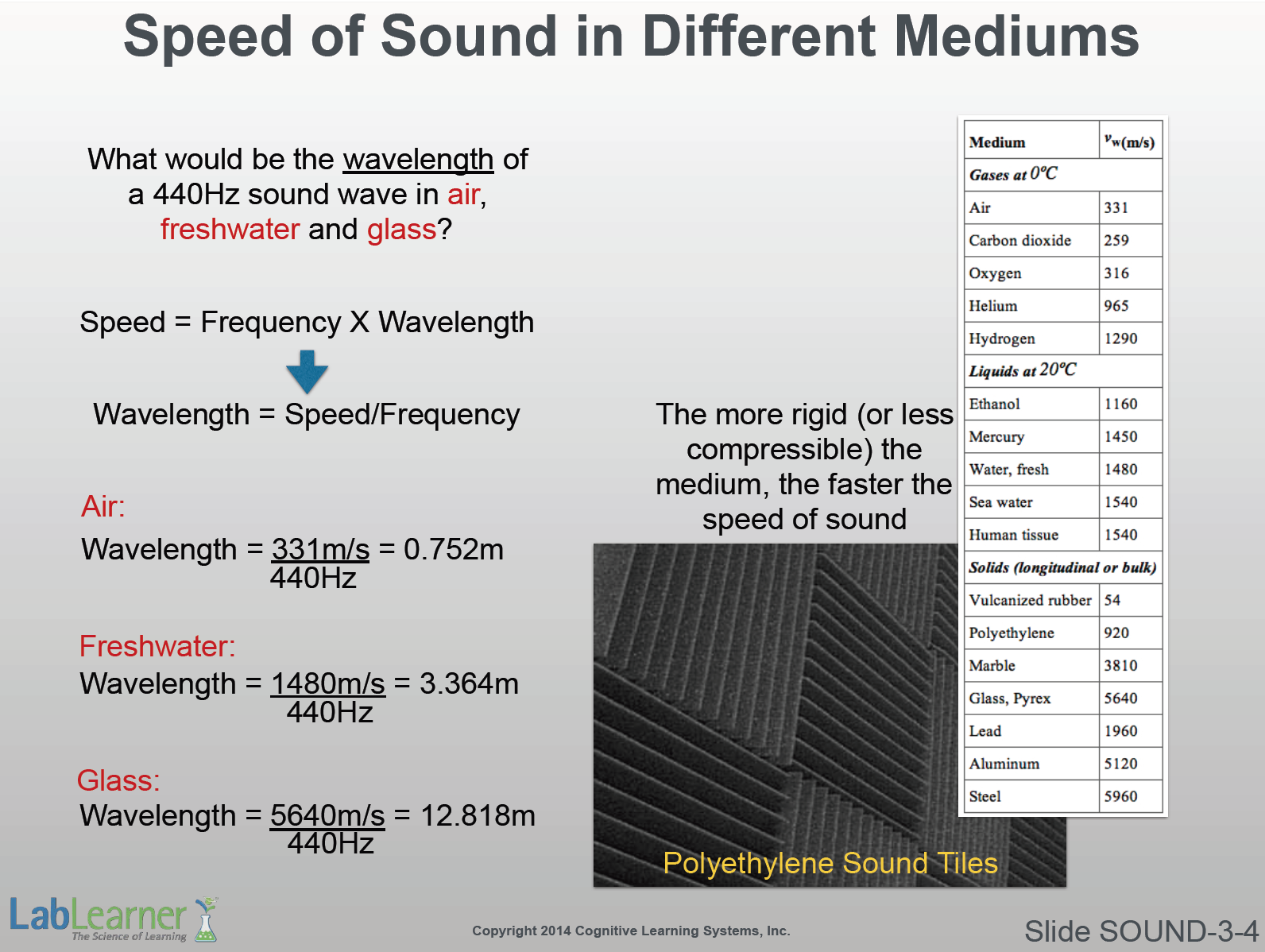Click the green flask icon in logo

pyautogui.click(x=206, y=921)
